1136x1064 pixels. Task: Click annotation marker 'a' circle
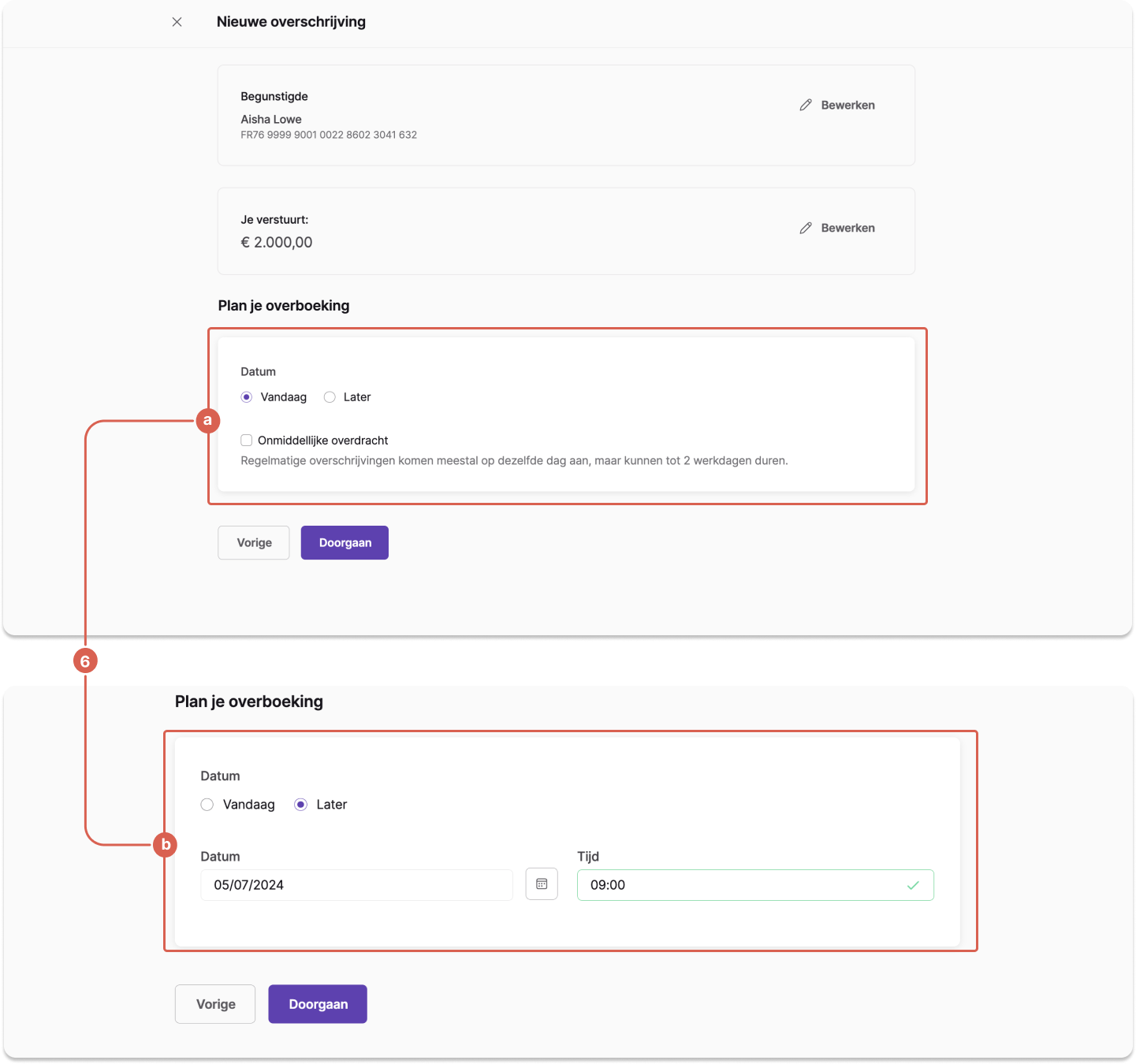(x=207, y=420)
